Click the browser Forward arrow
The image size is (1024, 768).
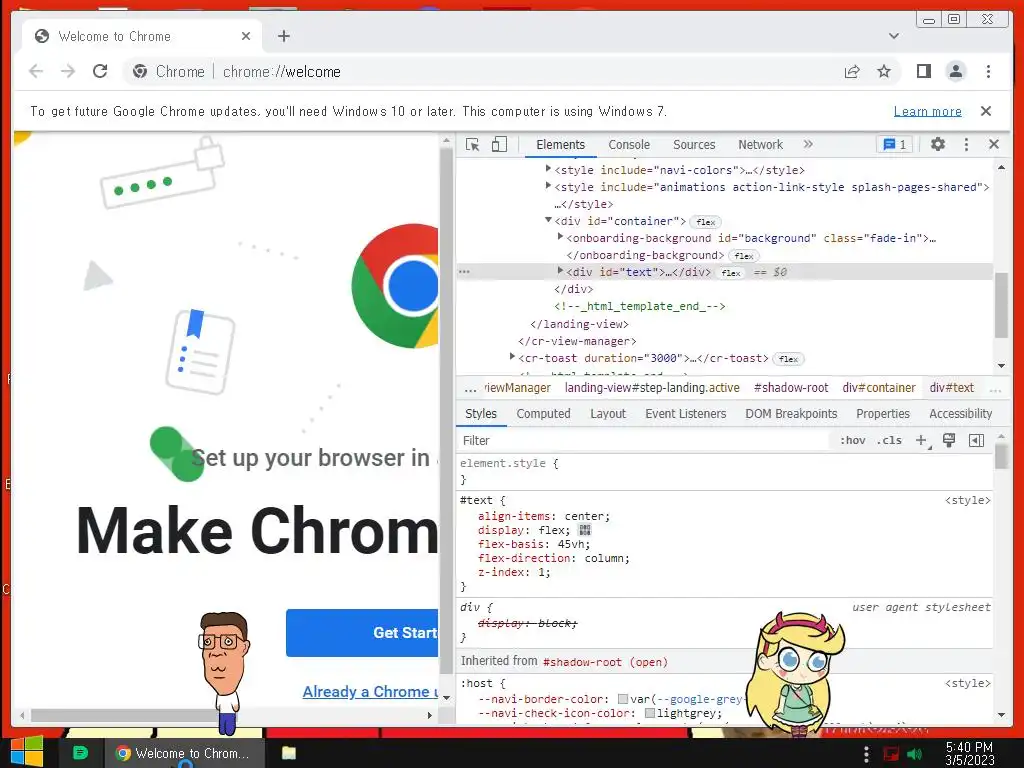(x=68, y=71)
